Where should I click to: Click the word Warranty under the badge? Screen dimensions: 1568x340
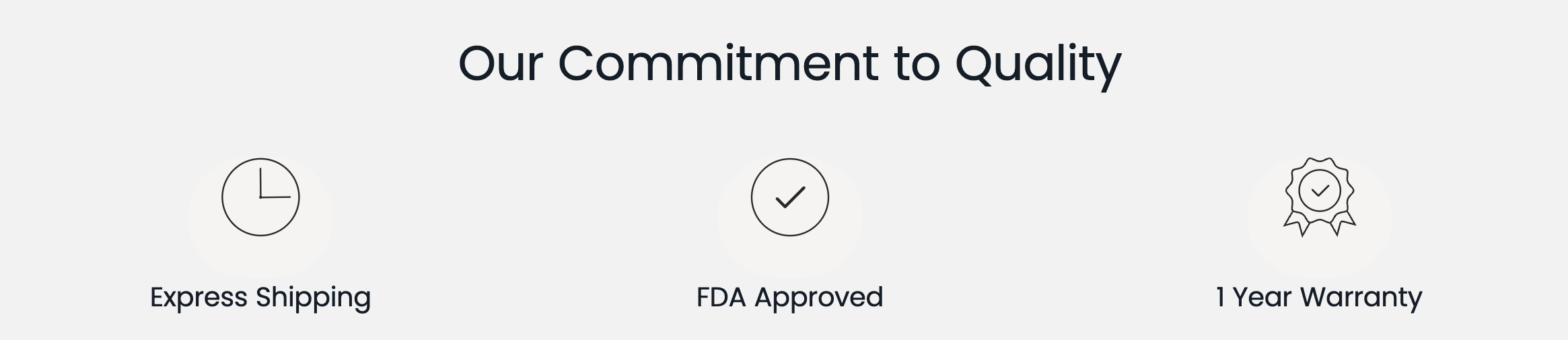click(x=1361, y=298)
